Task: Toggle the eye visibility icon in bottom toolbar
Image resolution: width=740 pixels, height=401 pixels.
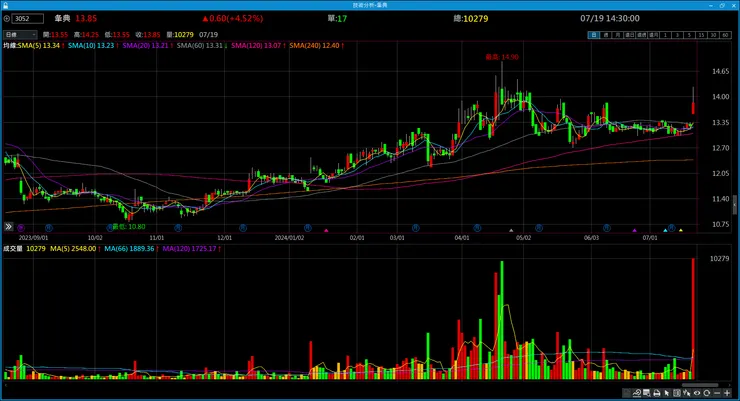Action: [x=697, y=393]
